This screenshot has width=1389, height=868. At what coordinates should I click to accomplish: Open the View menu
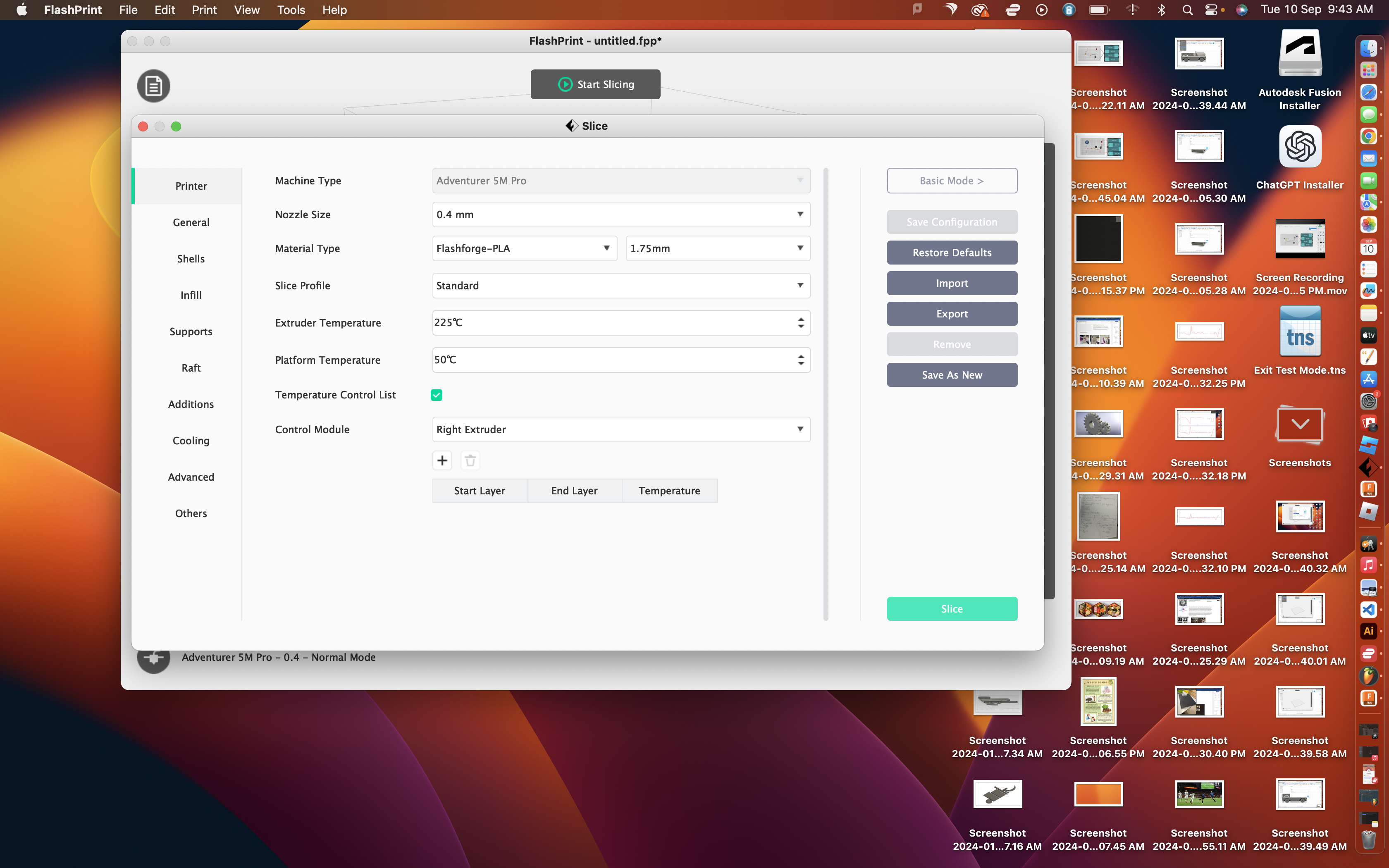[x=247, y=10]
